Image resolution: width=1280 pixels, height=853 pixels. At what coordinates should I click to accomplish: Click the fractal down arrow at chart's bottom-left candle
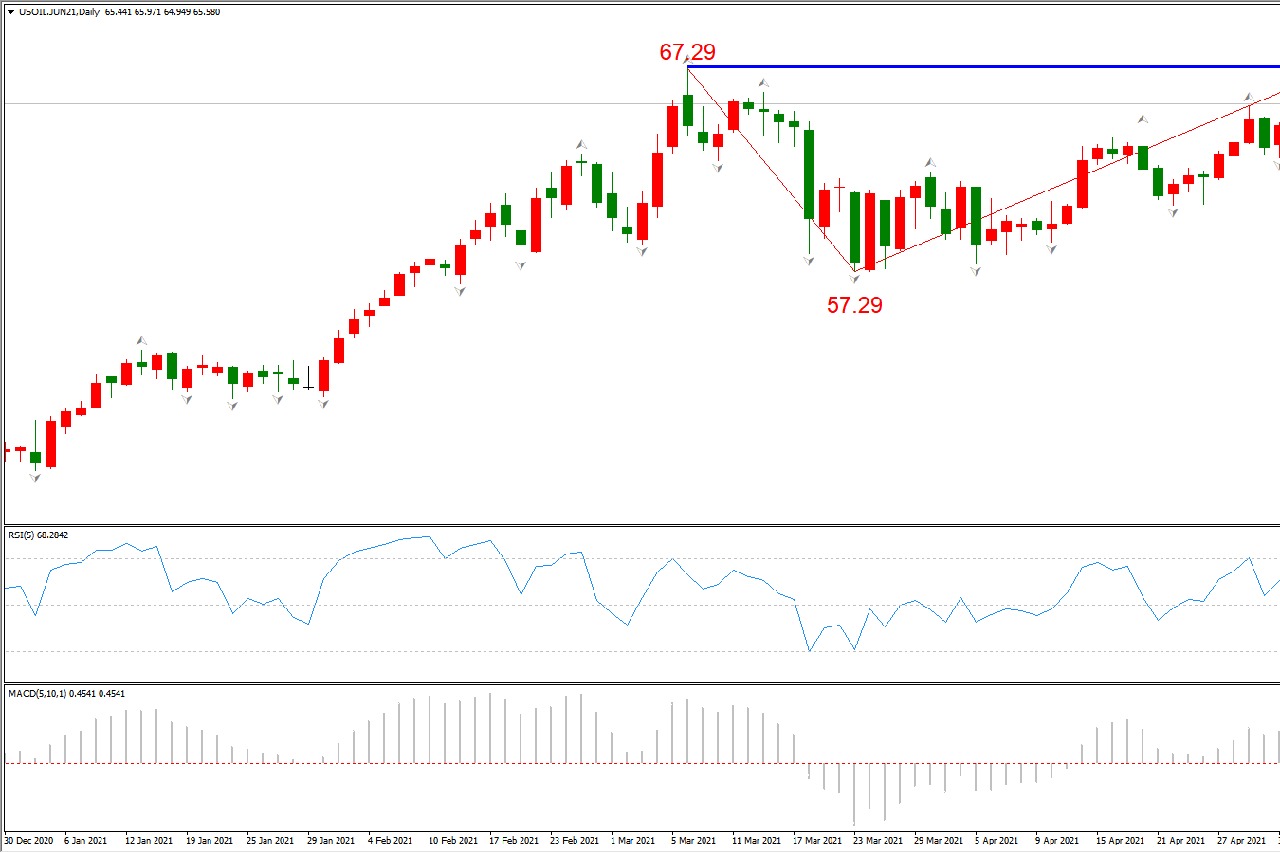click(x=35, y=478)
